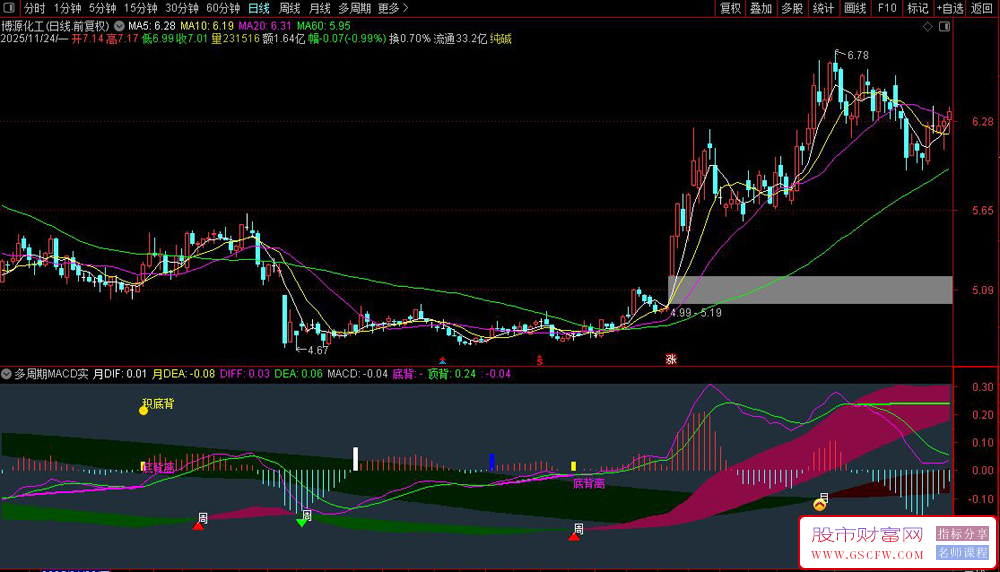Open the 统计 statistics tool
The image size is (1000, 572).
823,8
